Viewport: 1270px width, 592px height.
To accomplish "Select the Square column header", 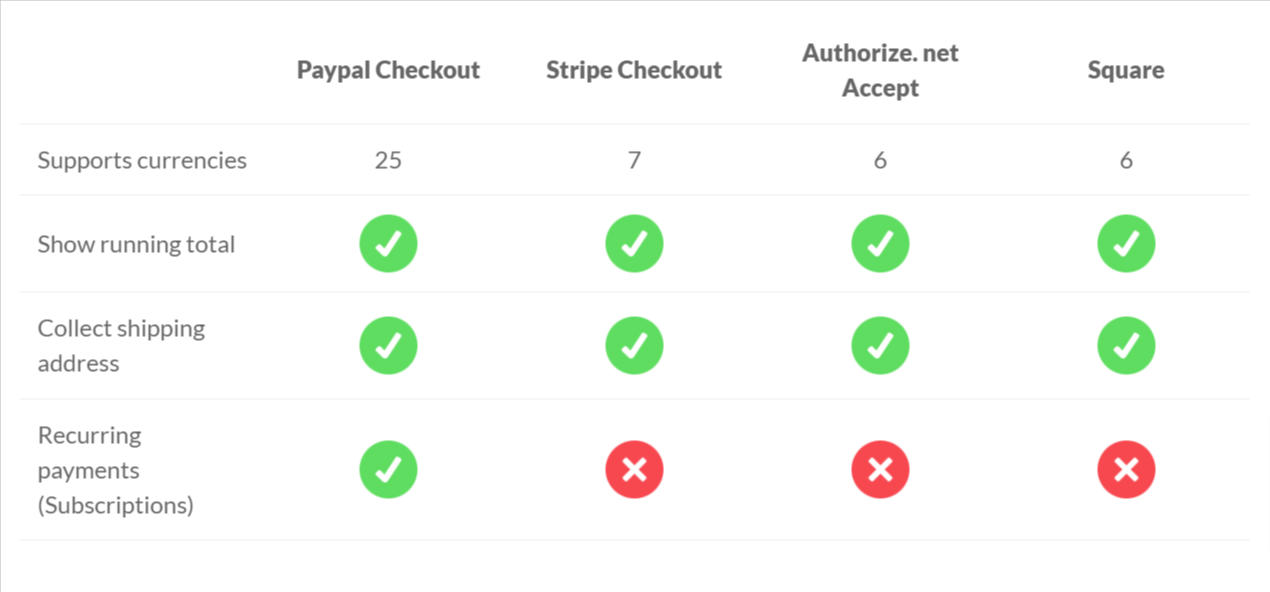I will (x=1126, y=70).
